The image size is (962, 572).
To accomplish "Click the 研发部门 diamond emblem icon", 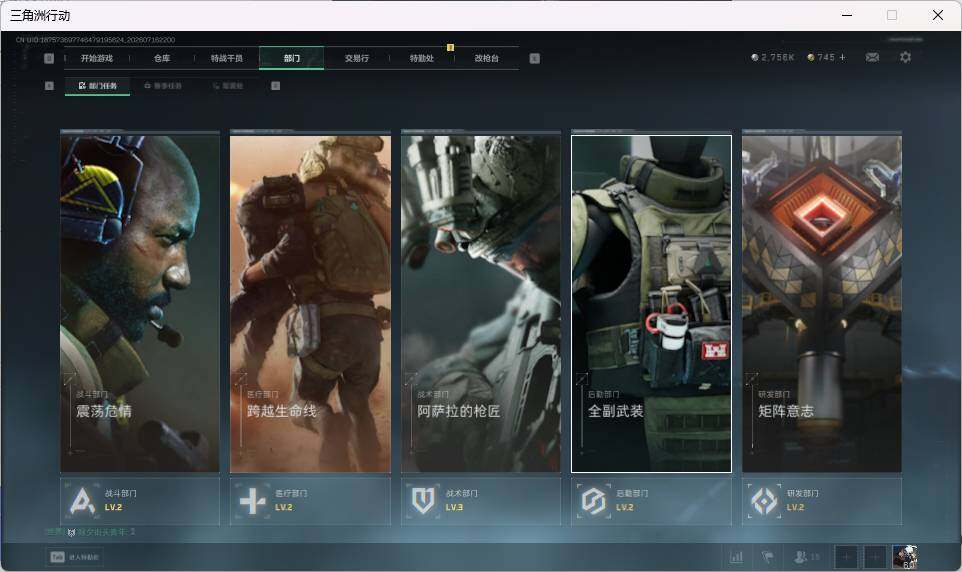I will pyautogui.click(x=764, y=501).
